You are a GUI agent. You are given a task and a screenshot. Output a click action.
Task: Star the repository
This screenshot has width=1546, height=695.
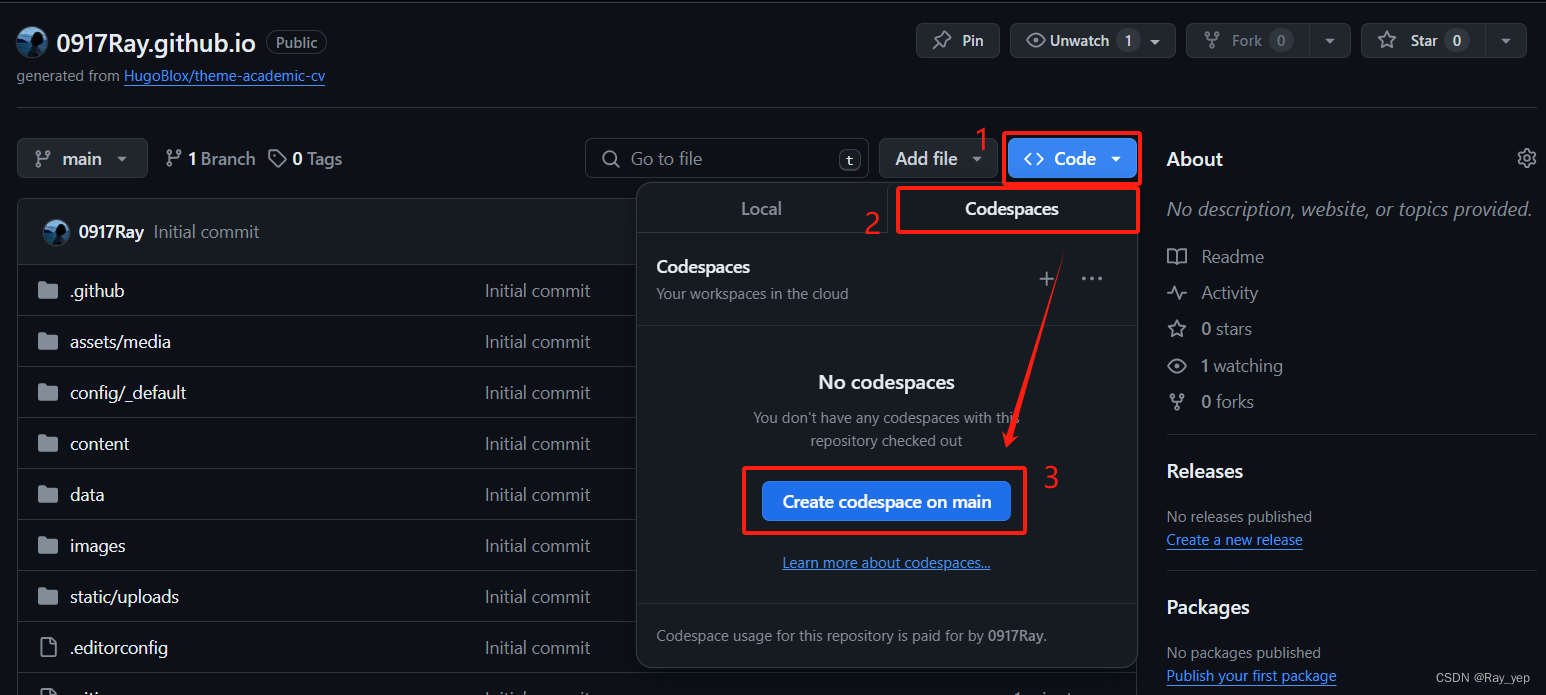point(1421,41)
